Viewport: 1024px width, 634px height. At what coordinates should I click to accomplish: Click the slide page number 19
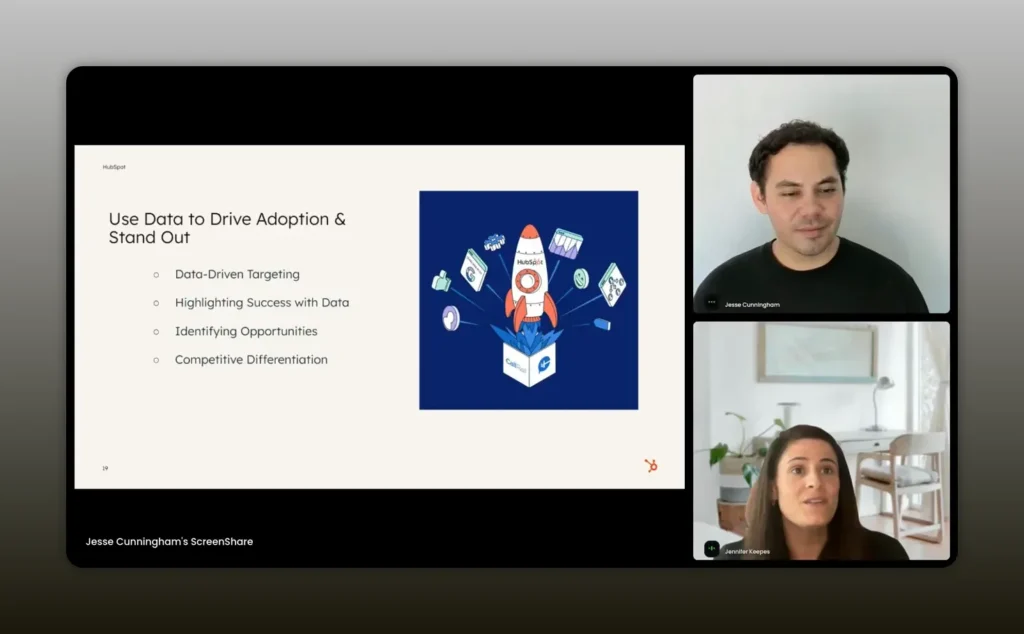(x=105, y=468)
